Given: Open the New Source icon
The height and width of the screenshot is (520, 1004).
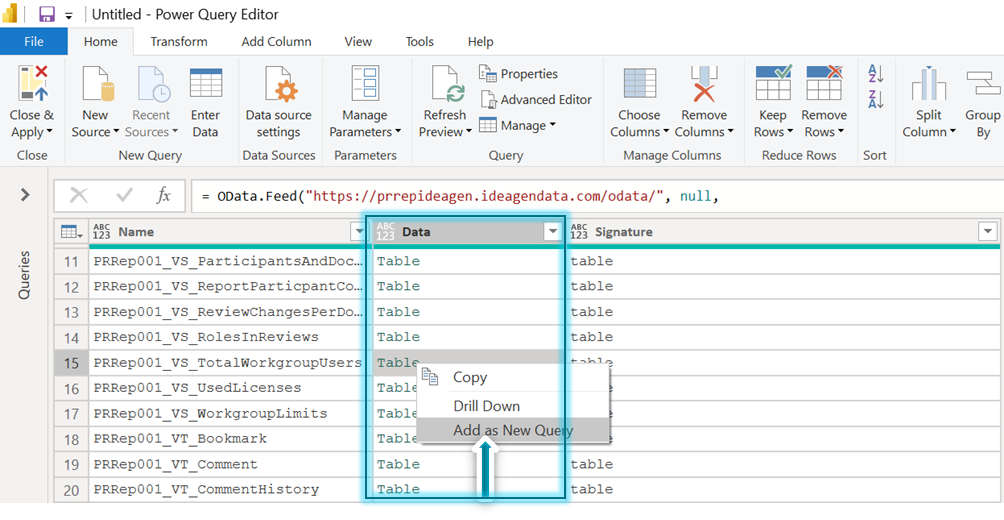Looking at the screenshot, I should click(97, 84).
